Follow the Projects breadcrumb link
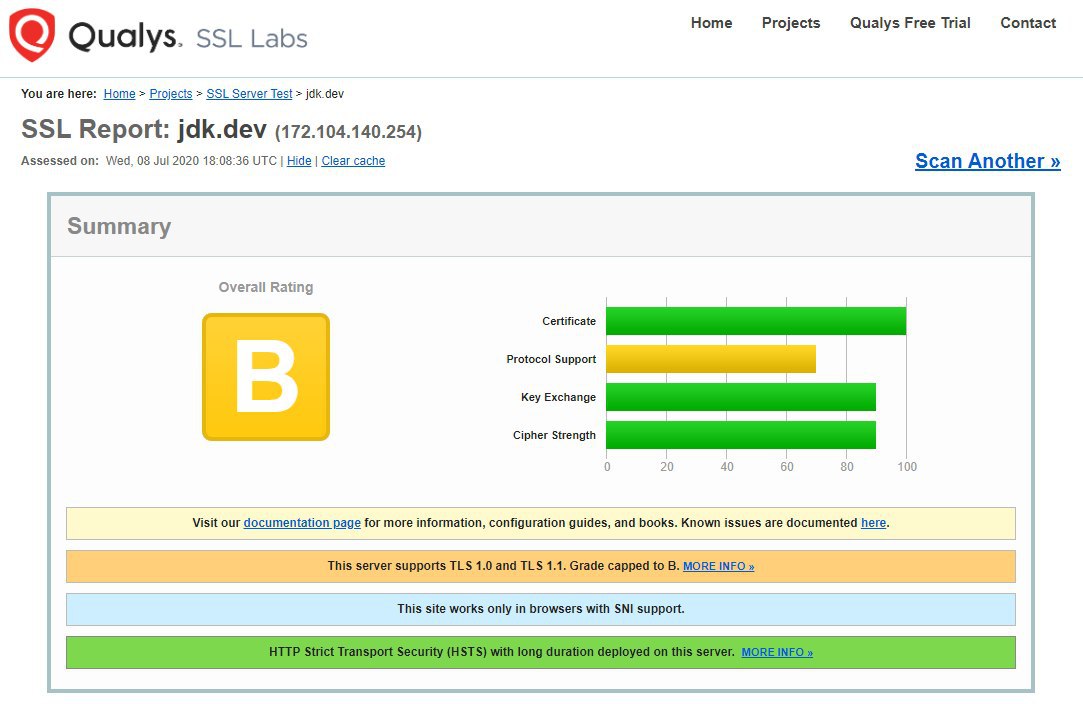 171,94
